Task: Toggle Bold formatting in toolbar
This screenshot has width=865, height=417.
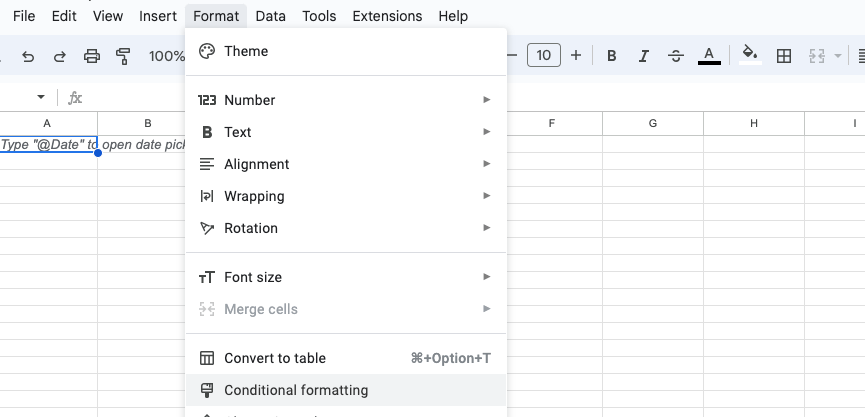Action: coord(611,55)
